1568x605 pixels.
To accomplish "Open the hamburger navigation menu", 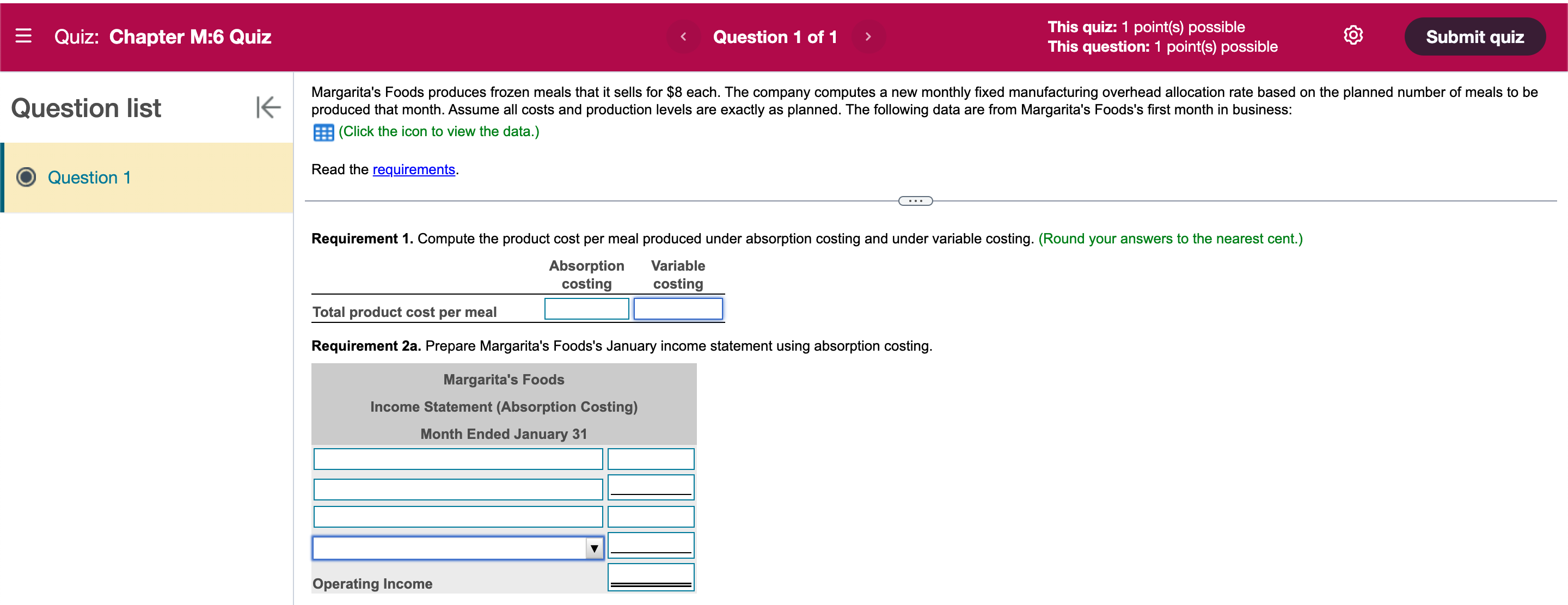I will [23, 36].
